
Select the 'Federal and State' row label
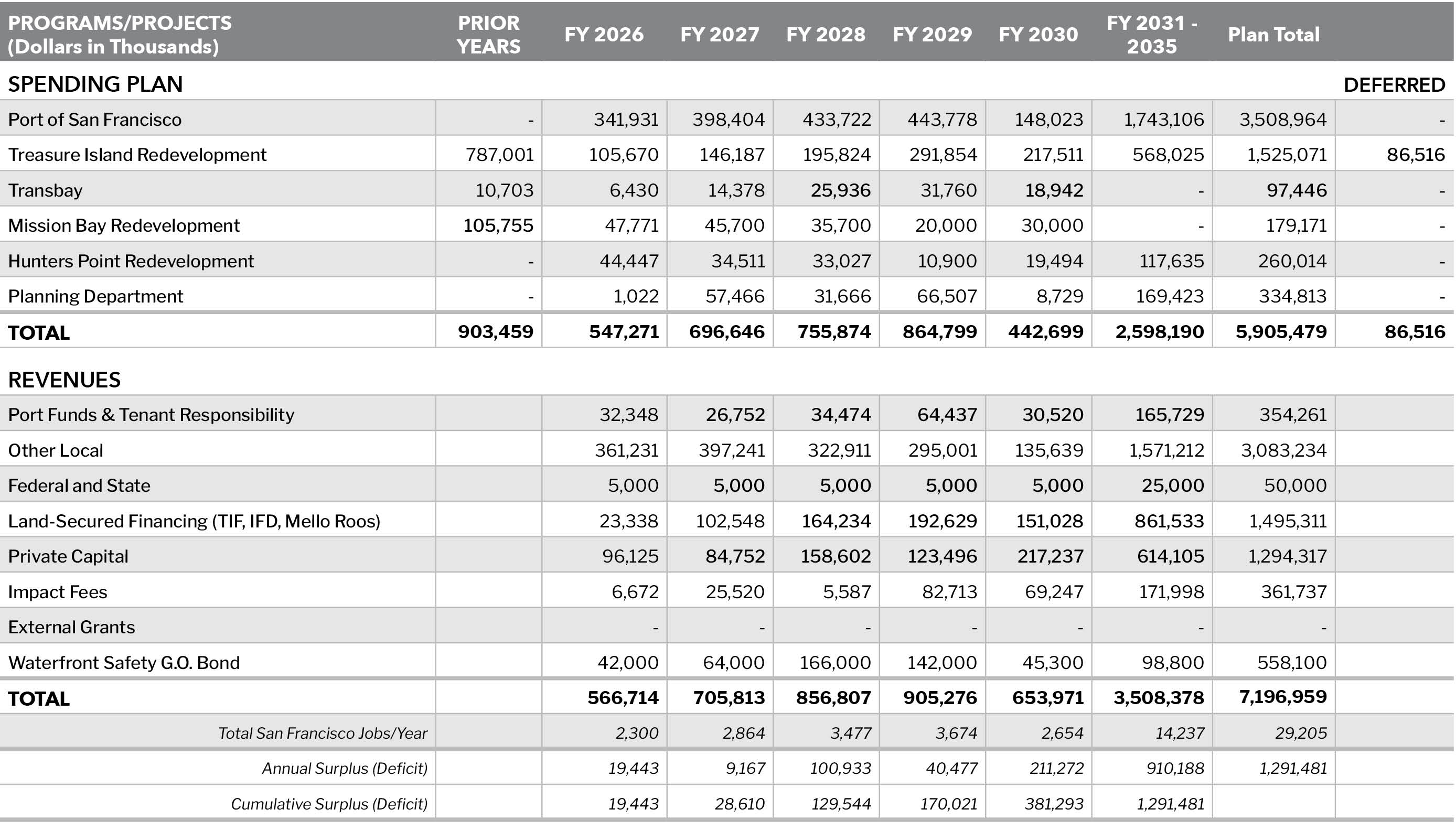79,485
